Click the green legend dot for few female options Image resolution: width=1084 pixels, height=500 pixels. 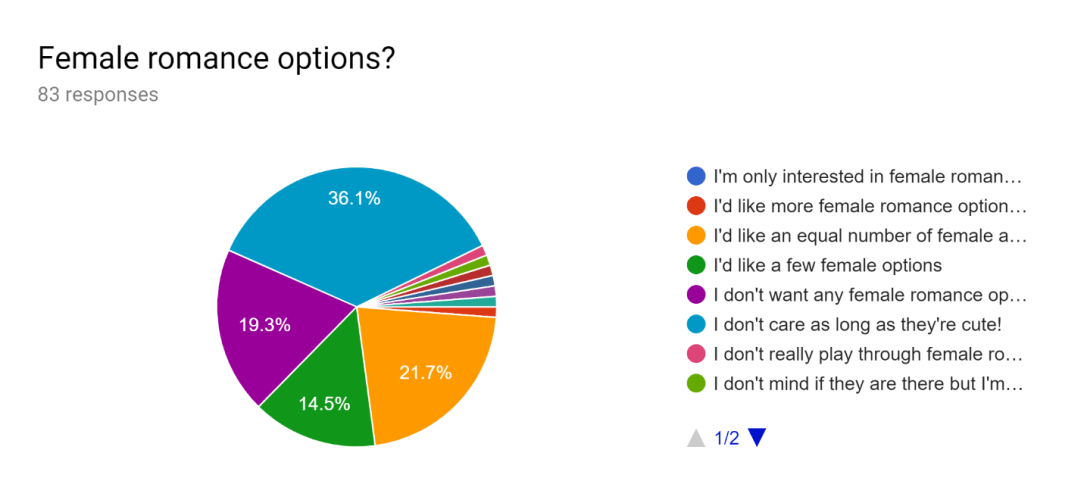[x=696, y=265]
